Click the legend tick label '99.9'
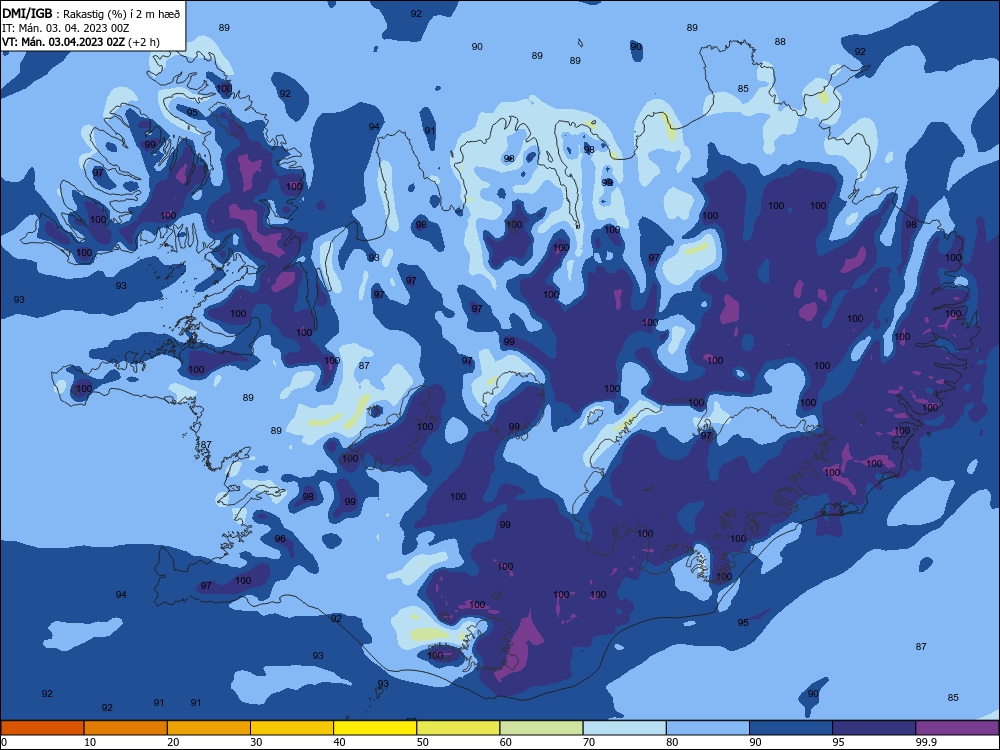Screen dimensions: 1000x750 [x=925, y=742]
